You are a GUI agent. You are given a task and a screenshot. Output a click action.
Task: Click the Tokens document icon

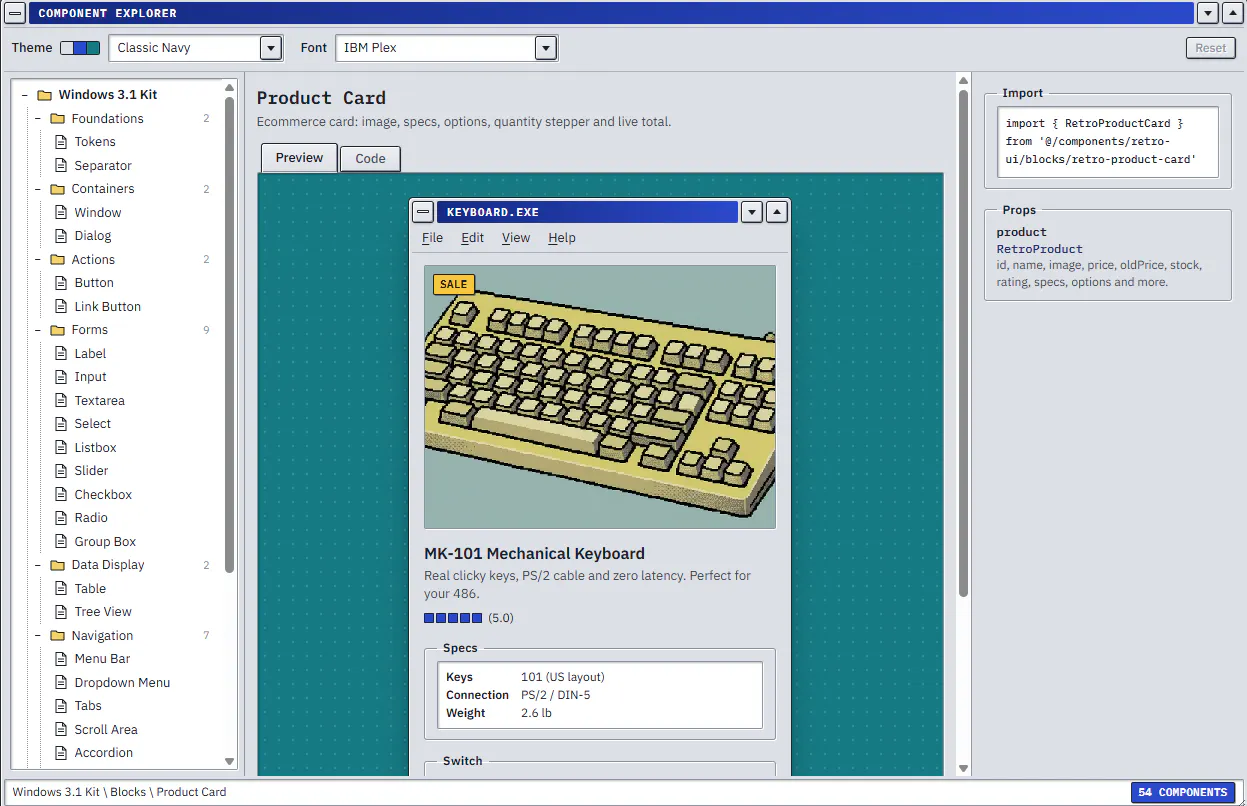(x=60, y=142)
